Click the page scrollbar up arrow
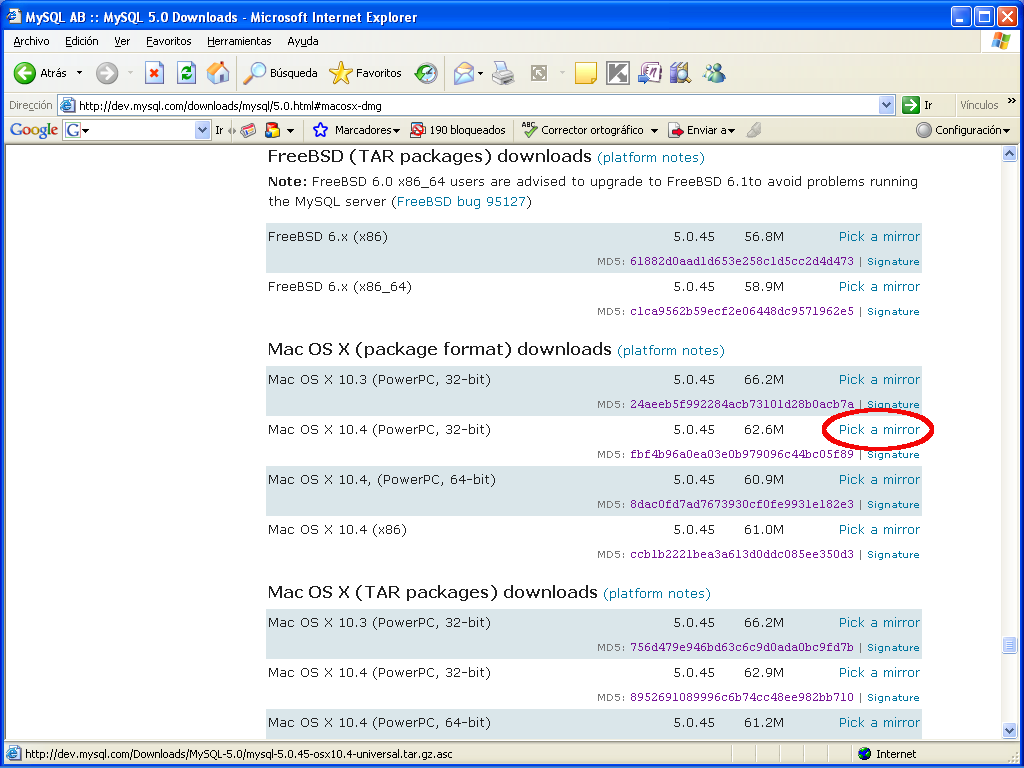The image size is (1024, 768). 1009,154
